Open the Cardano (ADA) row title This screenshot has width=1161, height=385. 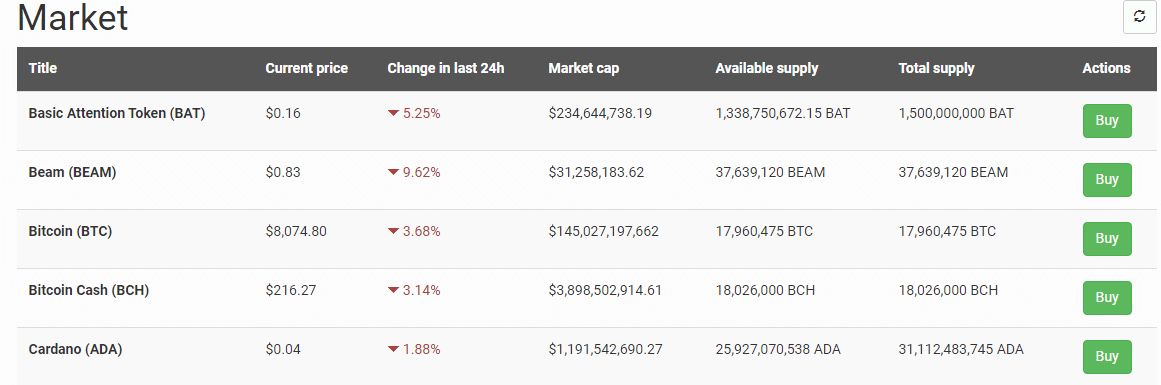coord(76,349)
